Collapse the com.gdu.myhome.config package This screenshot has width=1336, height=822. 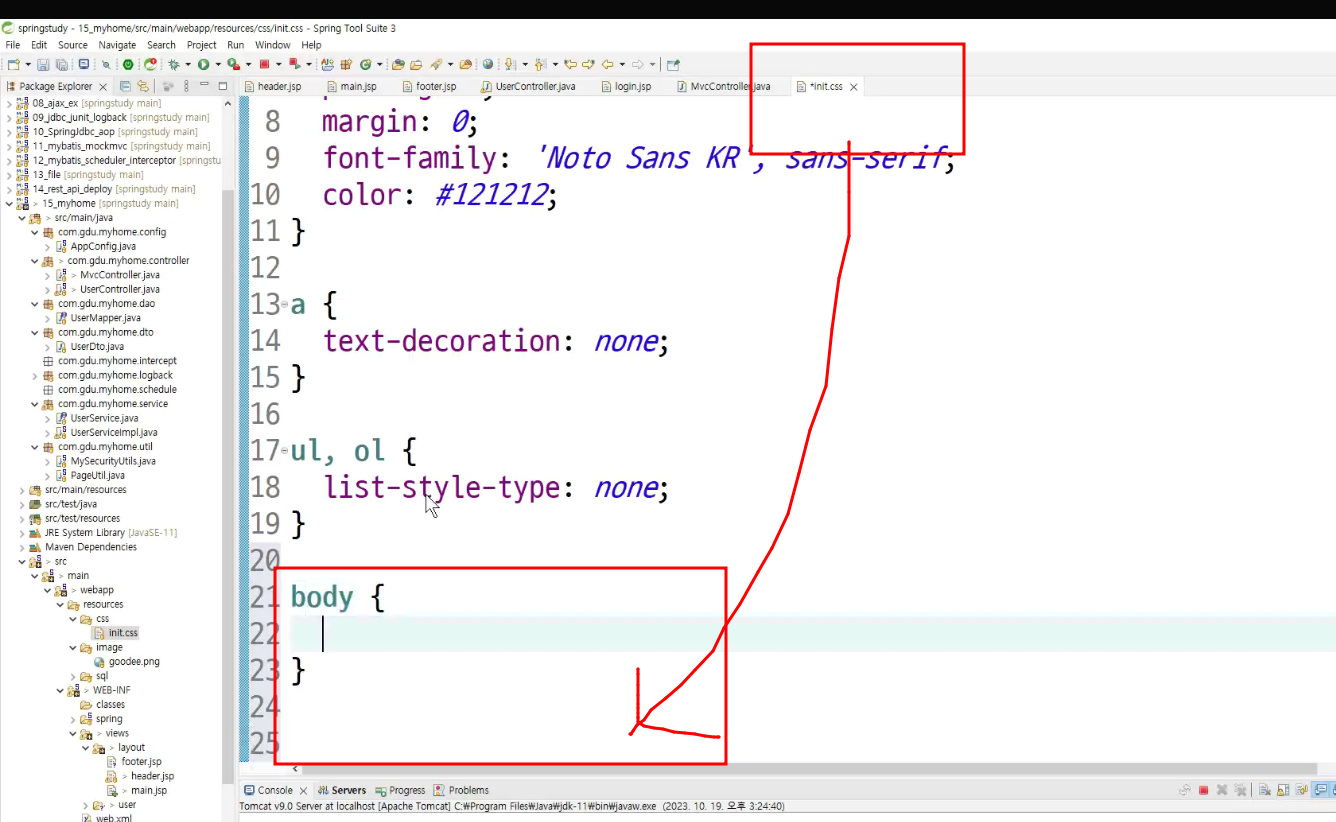(x=34, y=232)
